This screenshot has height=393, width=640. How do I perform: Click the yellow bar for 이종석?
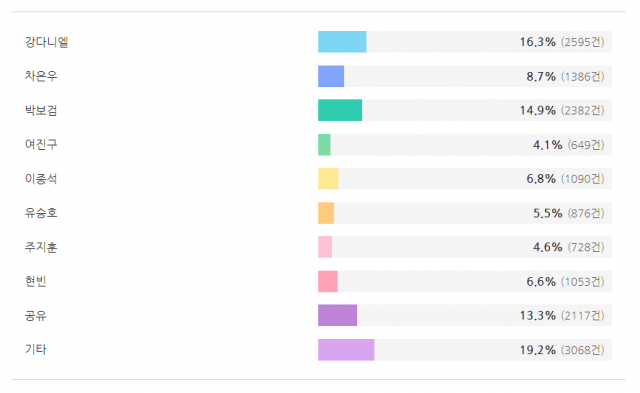point(328,179)
